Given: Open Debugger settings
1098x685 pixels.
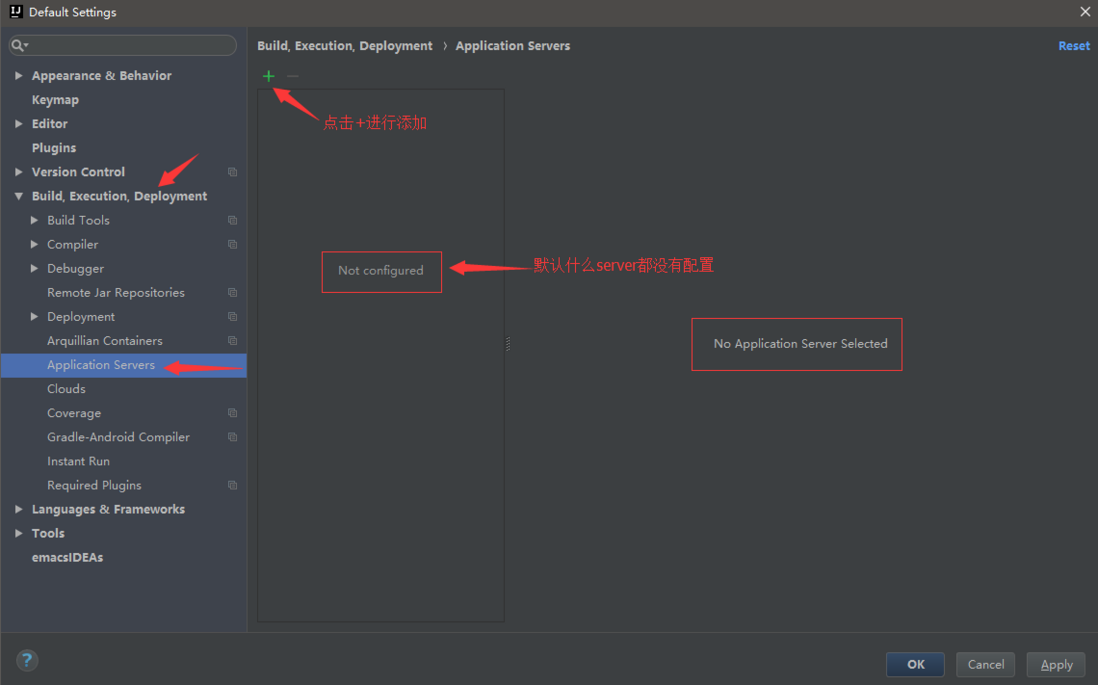Looking at the screenshot, I should [x=76, y=269].
